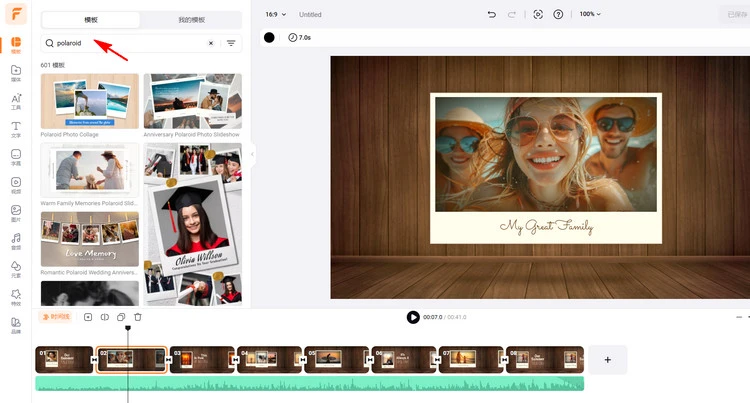Clear the polaroid search text
This screenshot has width=750, height=403.
(210, 44)
